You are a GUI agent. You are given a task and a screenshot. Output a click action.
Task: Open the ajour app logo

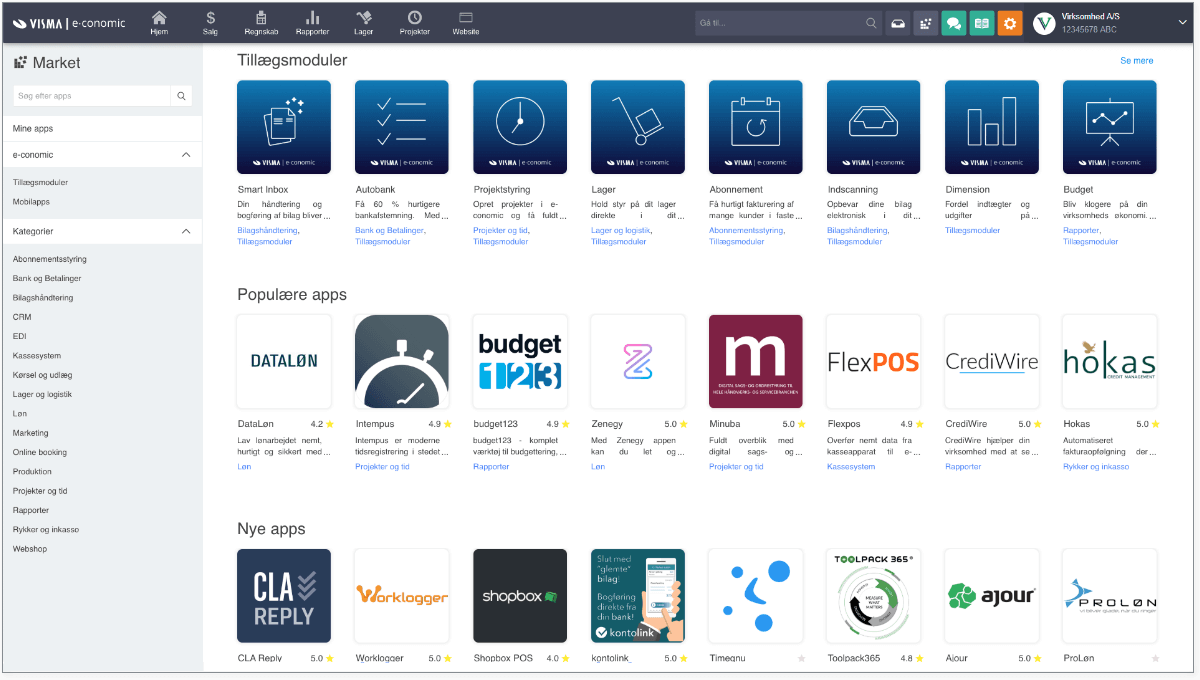[x=992, y=596]
